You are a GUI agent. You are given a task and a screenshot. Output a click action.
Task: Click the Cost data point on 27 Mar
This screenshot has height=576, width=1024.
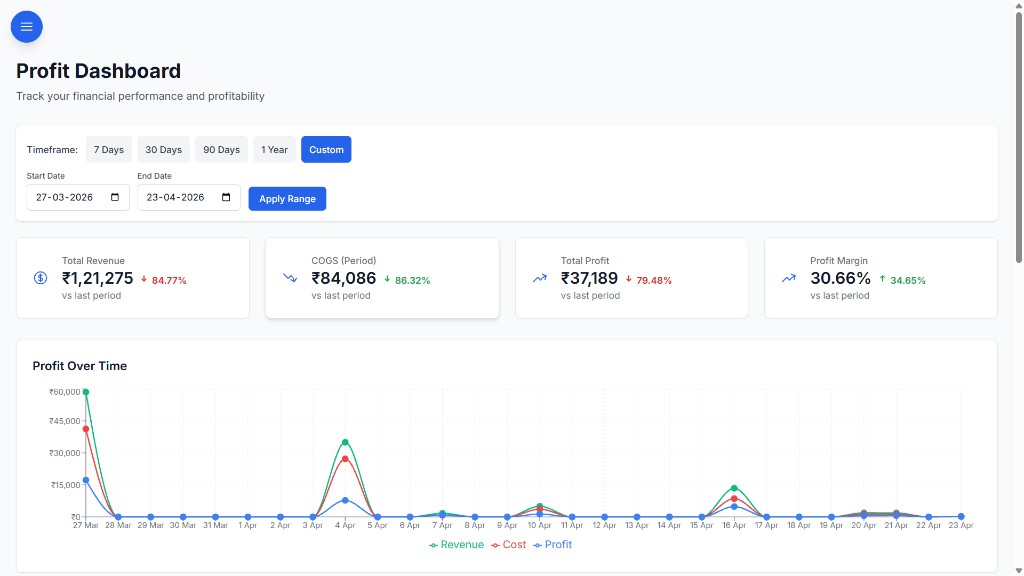[x=86, y=429]
